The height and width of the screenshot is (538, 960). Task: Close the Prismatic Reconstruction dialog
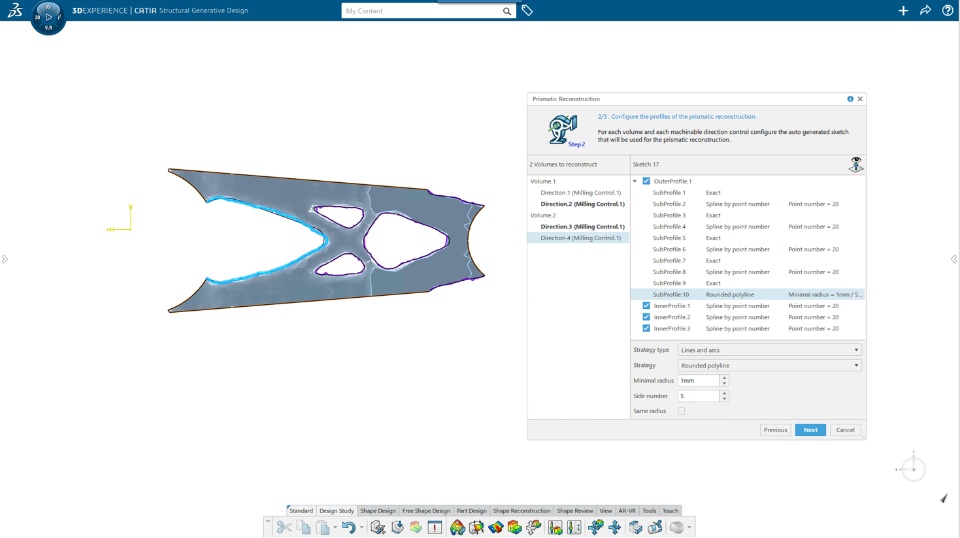[860, 99]
